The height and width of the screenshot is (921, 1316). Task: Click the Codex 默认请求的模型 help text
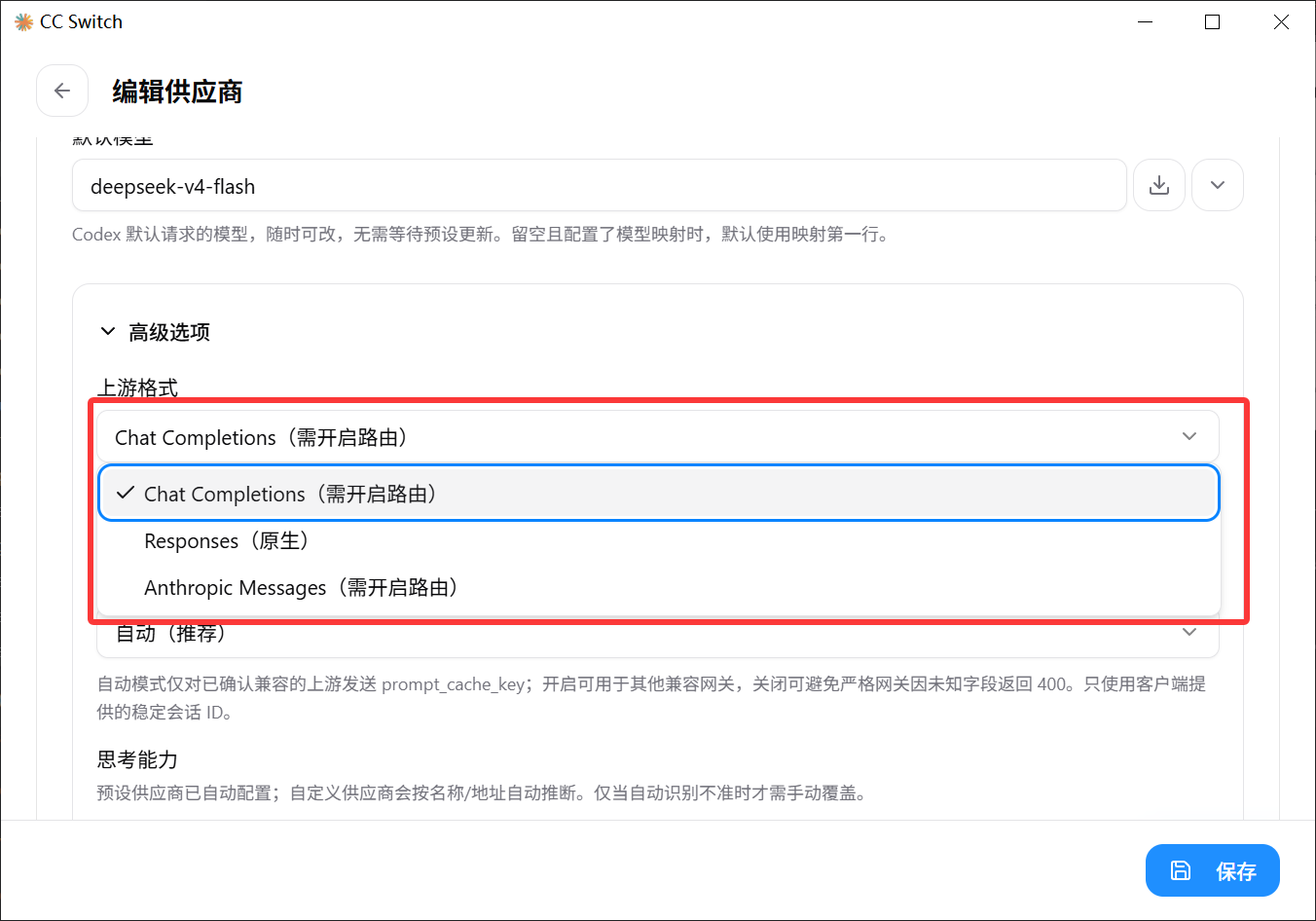click(x=482, y=234)
